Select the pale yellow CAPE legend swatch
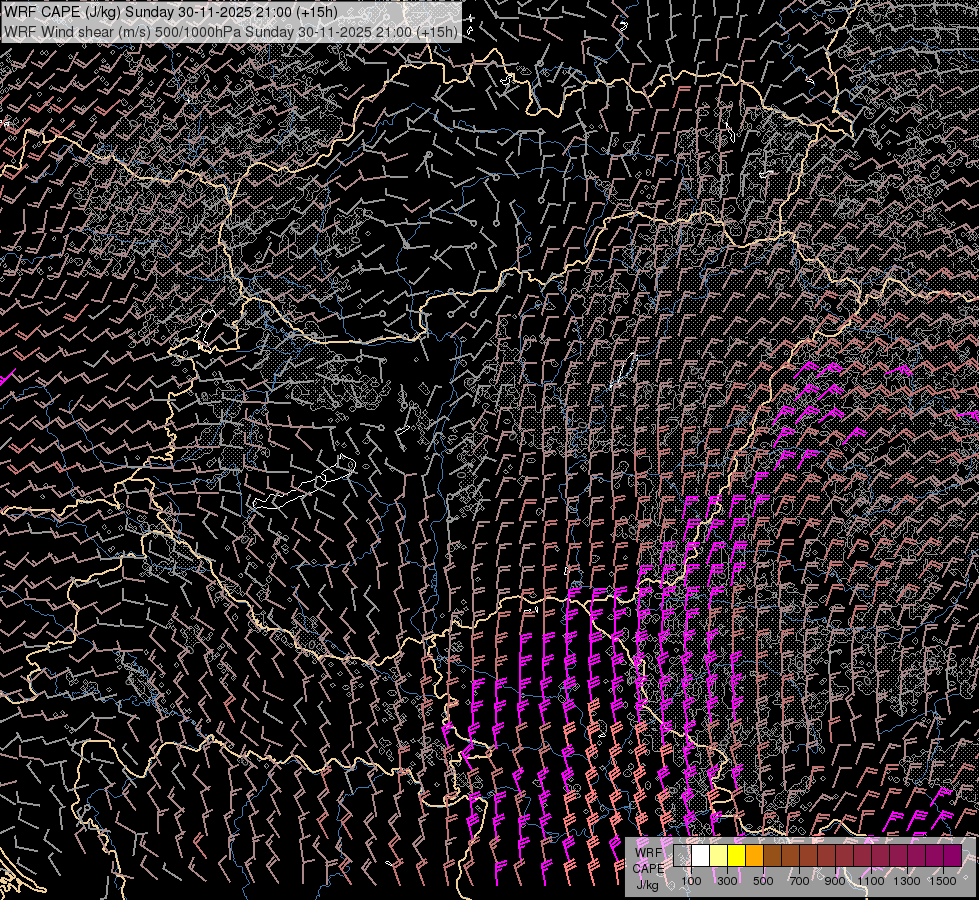 (x=719, y=856)
